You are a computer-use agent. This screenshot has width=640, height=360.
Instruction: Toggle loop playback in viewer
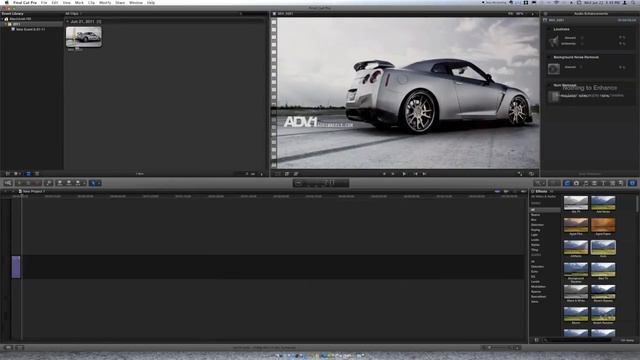531,173
